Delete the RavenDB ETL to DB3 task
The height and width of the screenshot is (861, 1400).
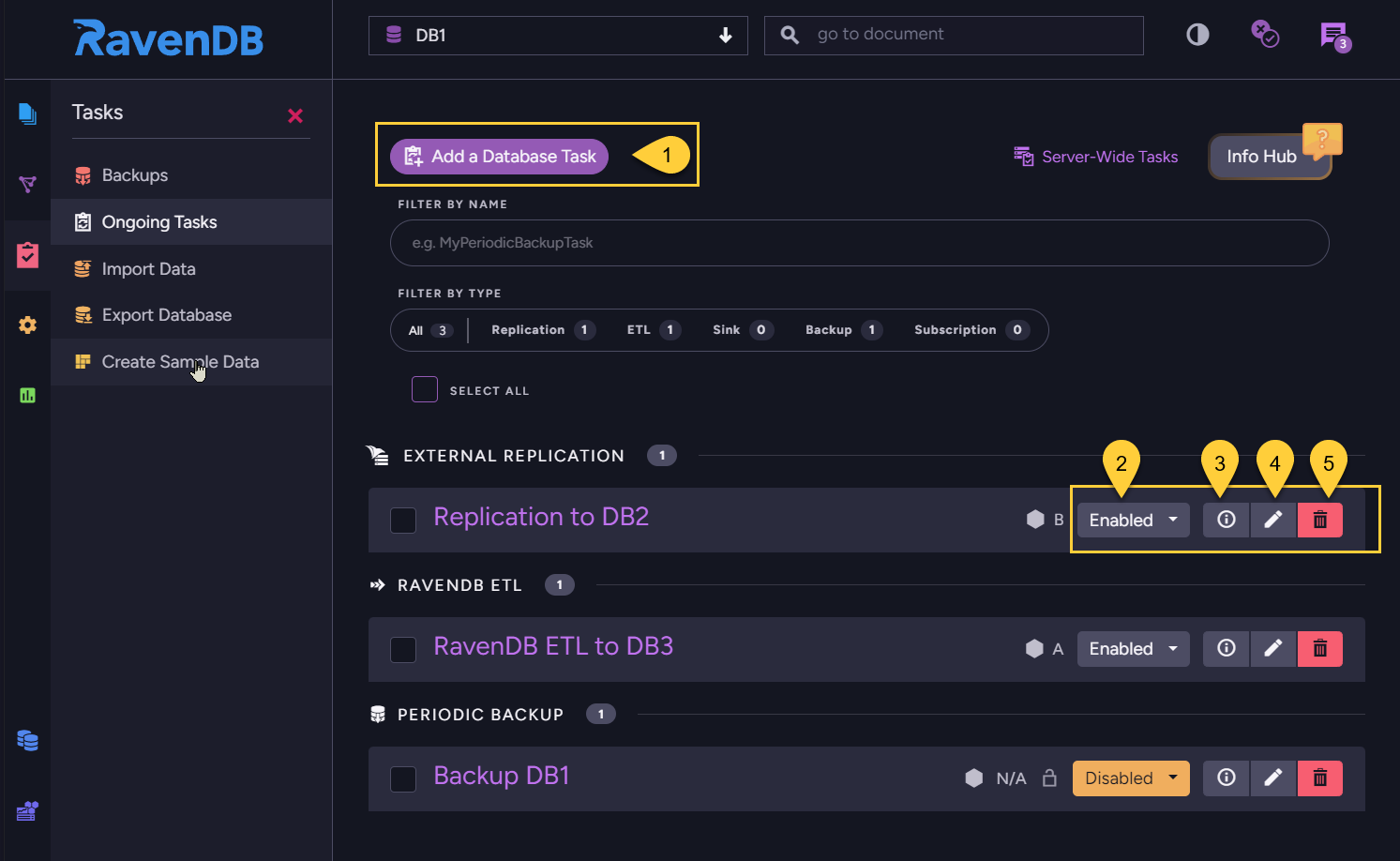(1319, 648)
